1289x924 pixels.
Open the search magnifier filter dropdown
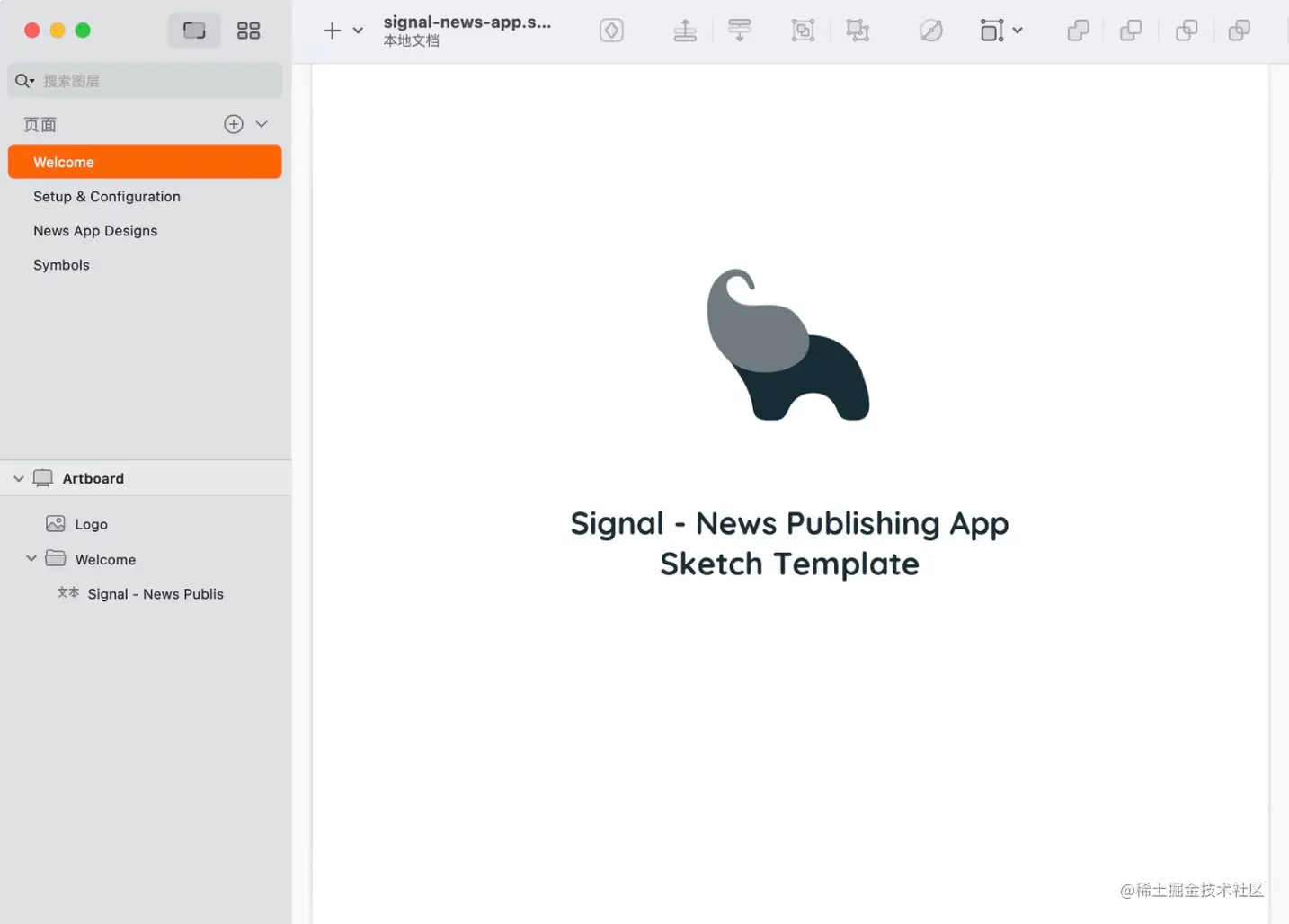click(x=24, y=81)
